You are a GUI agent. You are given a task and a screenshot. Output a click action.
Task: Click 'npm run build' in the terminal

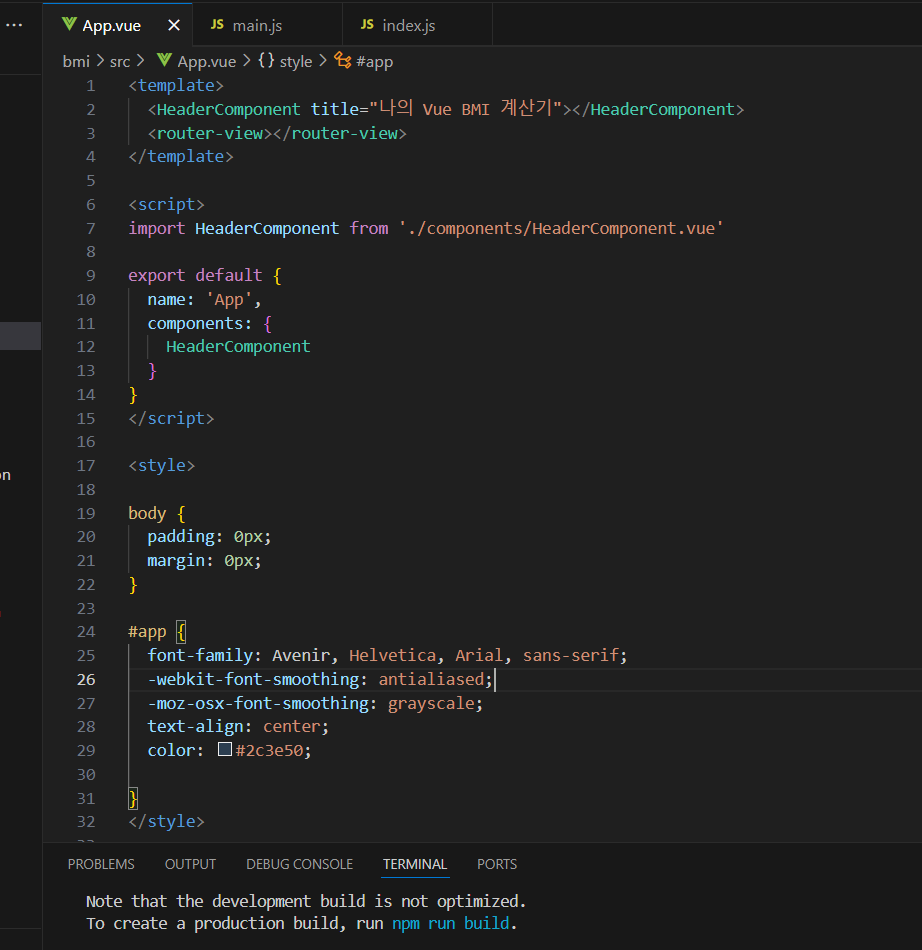pos(451,923)
